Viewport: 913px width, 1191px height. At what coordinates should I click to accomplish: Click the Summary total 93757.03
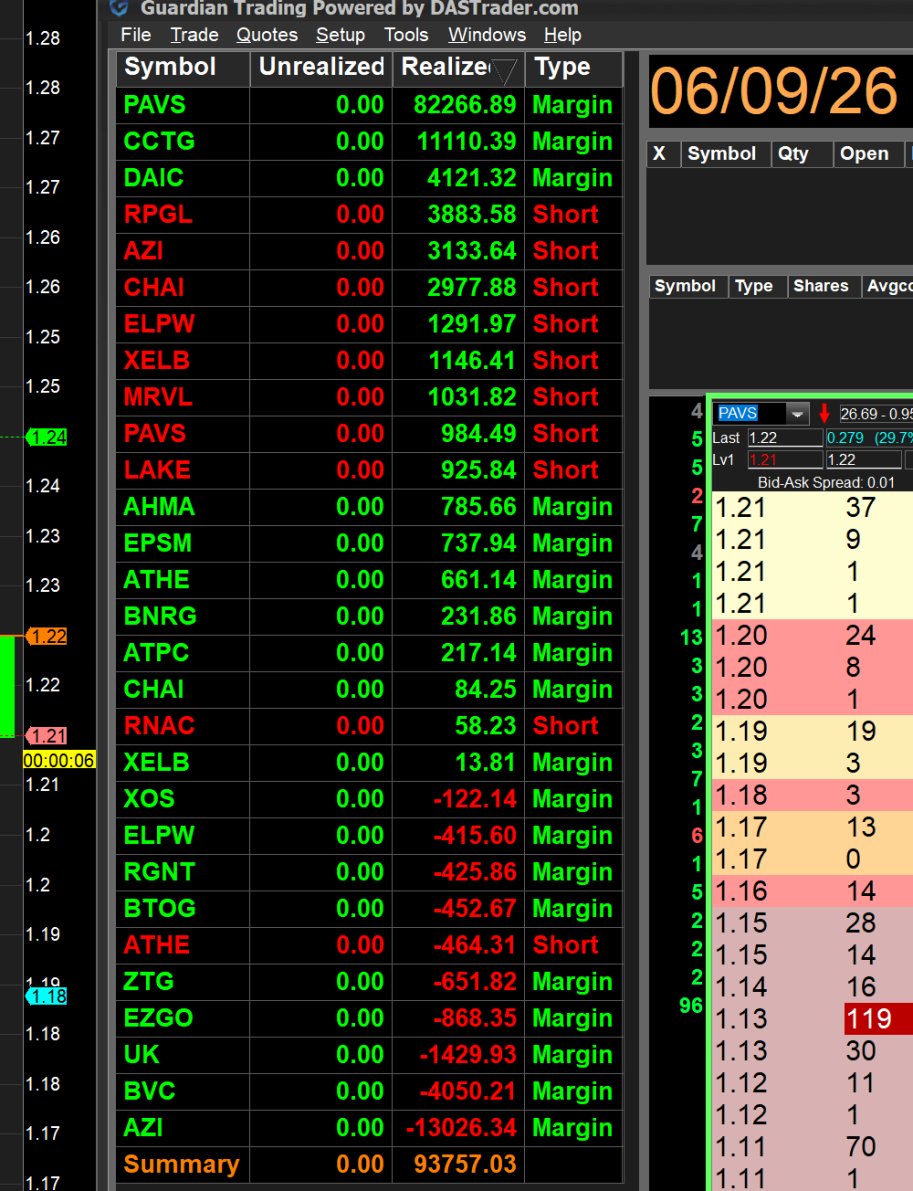[x=465, y=1164]
